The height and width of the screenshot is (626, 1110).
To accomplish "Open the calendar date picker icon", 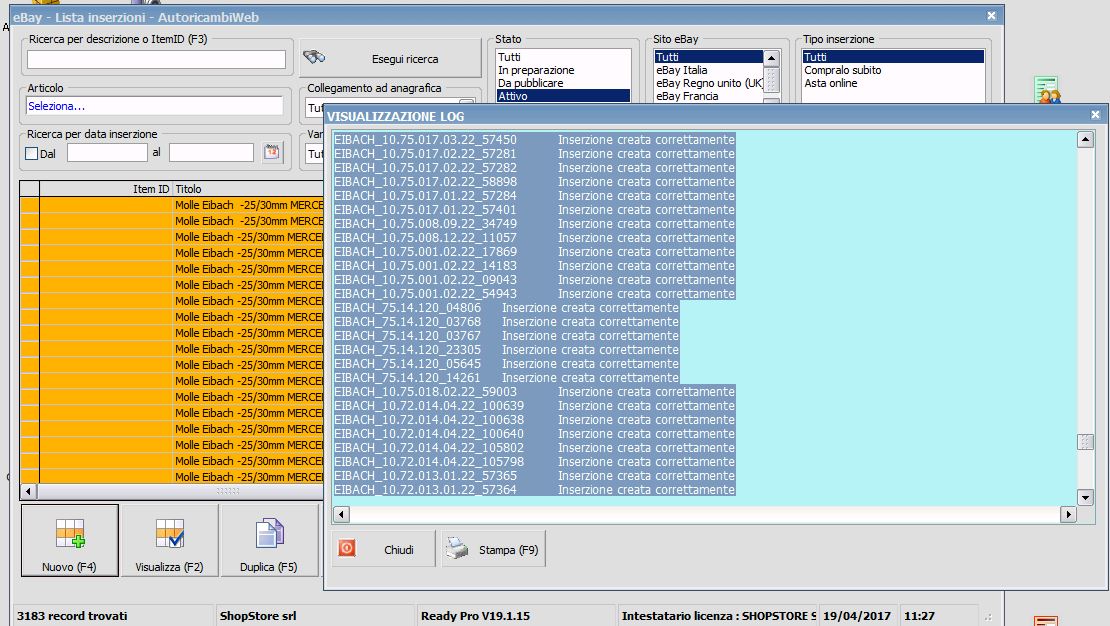I will point(272,152).
